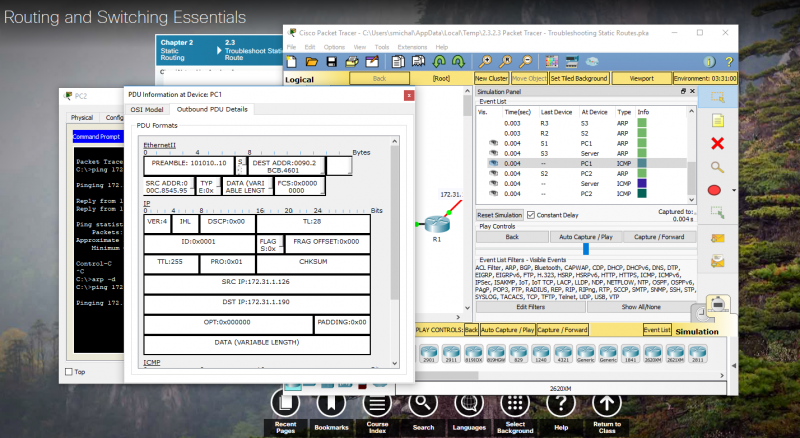
Task: Open the File menu
Action: tap(291, 47)
